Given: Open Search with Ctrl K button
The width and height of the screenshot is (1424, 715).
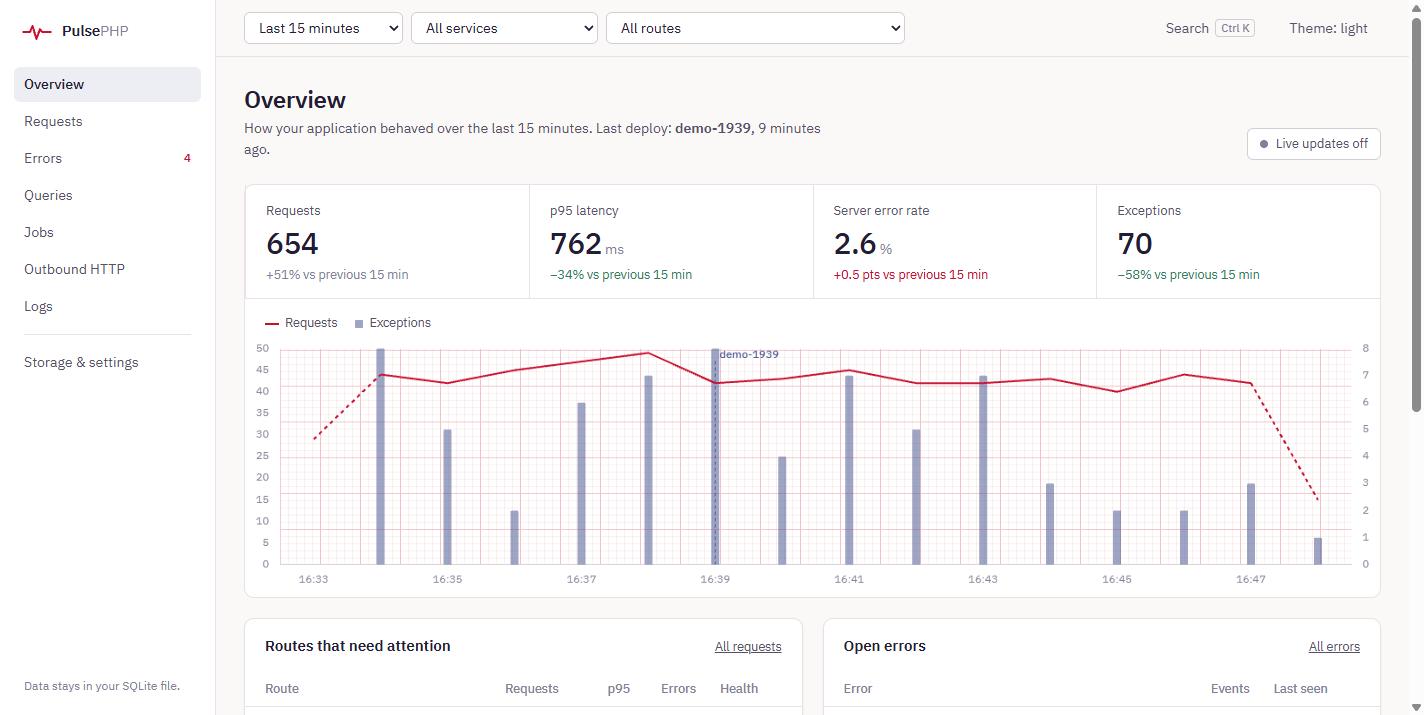Looking at the screenshot, I should 1210,28.
